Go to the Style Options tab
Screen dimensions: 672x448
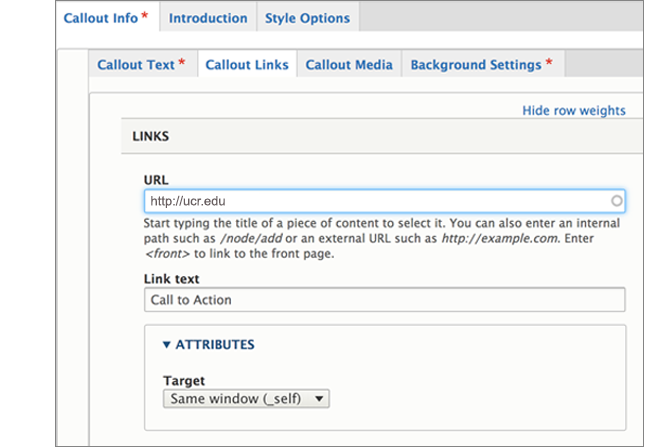coord(307,18)
